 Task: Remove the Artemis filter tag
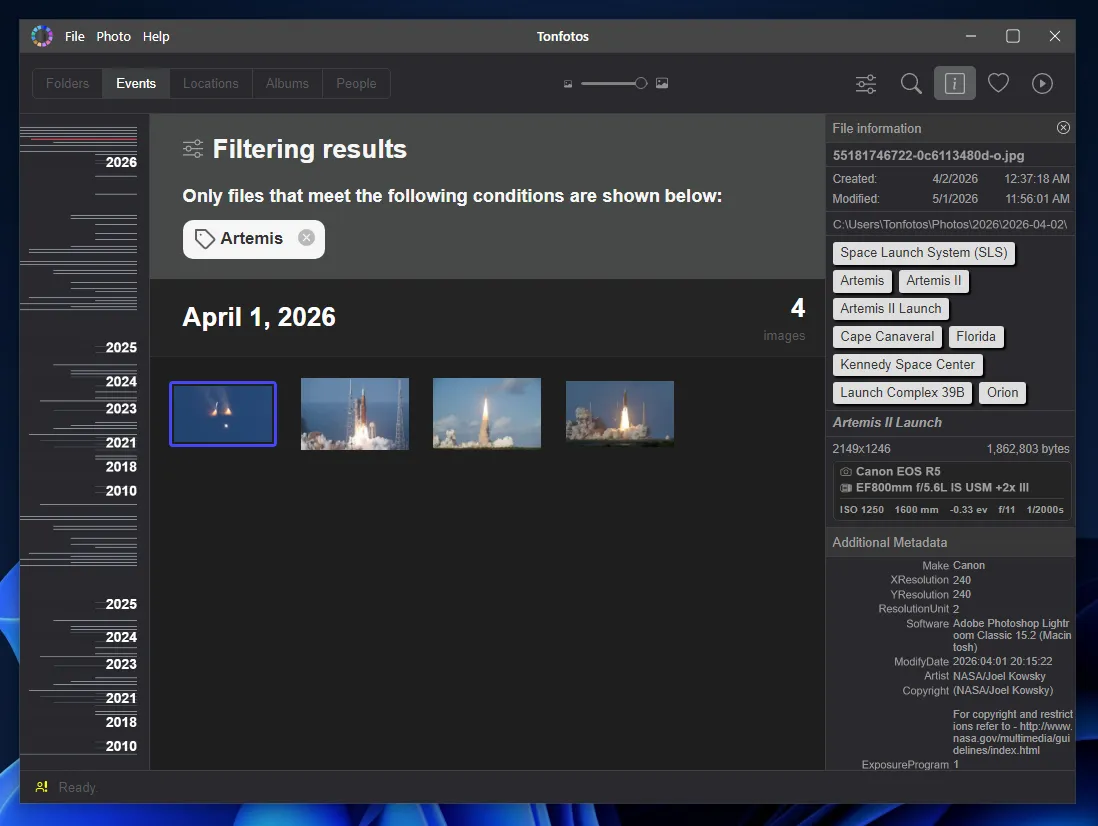pos(306,238)
